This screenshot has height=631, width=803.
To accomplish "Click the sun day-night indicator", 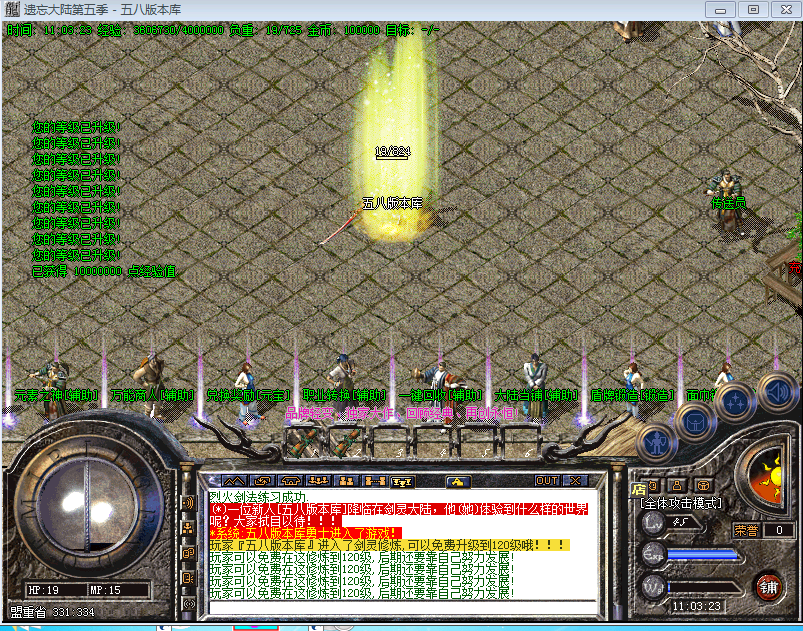I will pyautogui.click(x=768, y=474).
